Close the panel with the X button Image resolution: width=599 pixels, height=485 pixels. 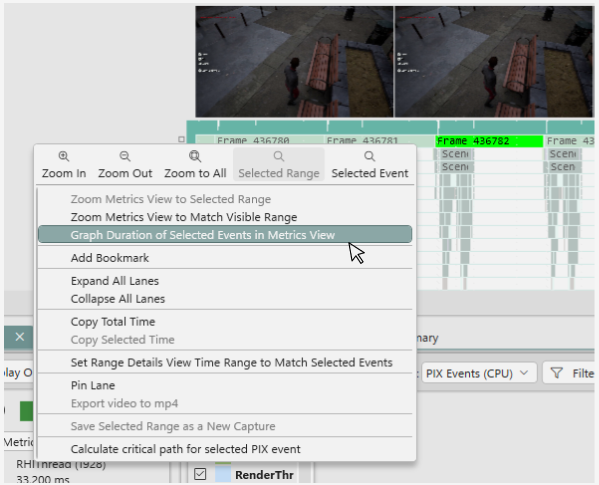(x=20, y=337)
